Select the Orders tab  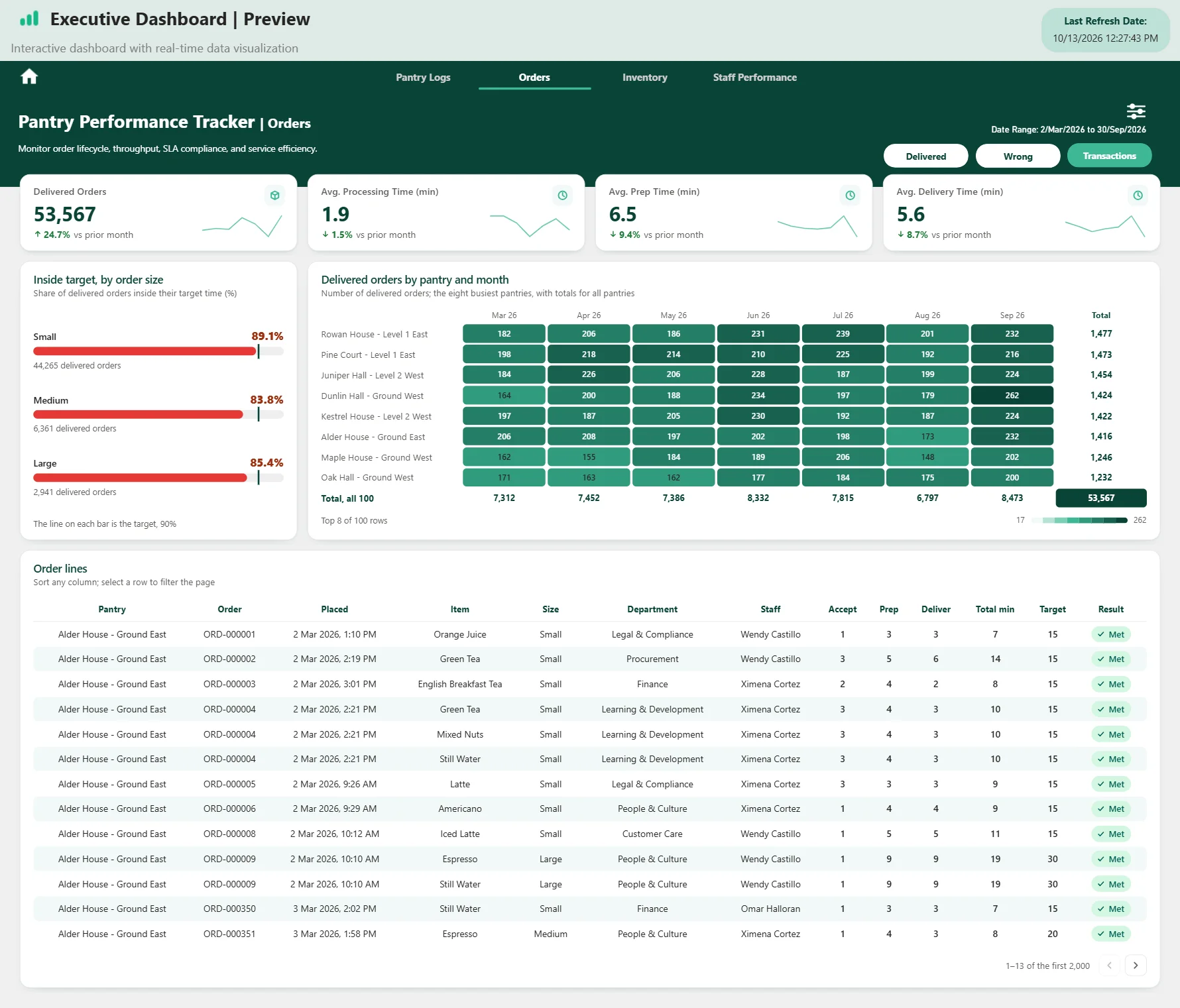point(534,78)
